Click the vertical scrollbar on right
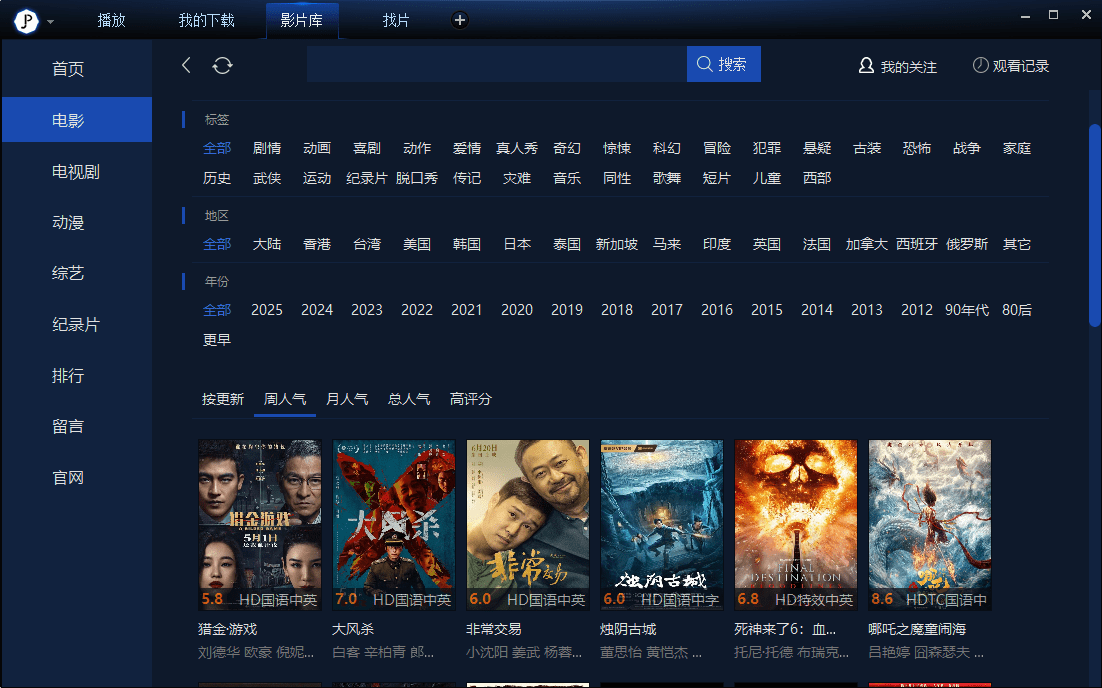 coord(1094,225)
